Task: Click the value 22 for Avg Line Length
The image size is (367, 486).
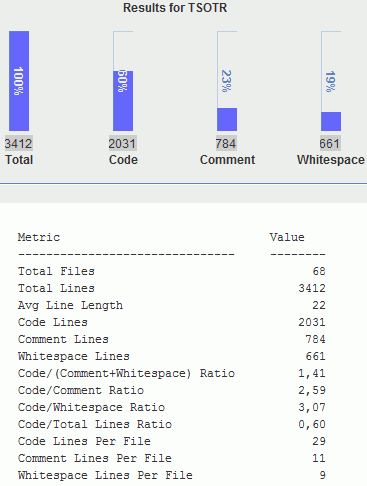Action: (x=319, y=305)
